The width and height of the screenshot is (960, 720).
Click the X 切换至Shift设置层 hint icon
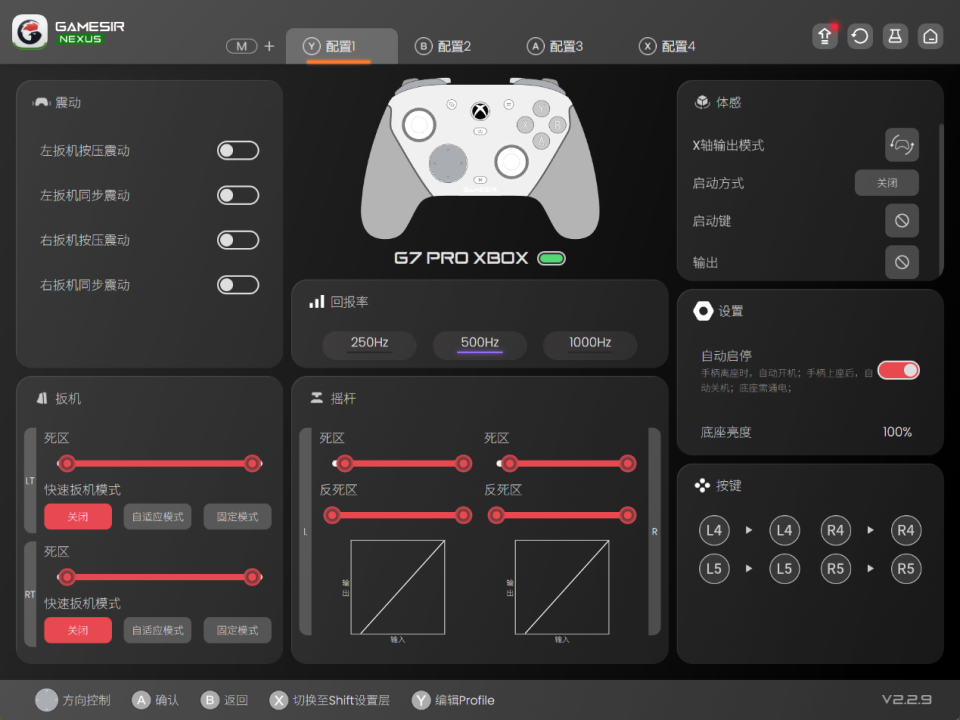click(279, 700)
